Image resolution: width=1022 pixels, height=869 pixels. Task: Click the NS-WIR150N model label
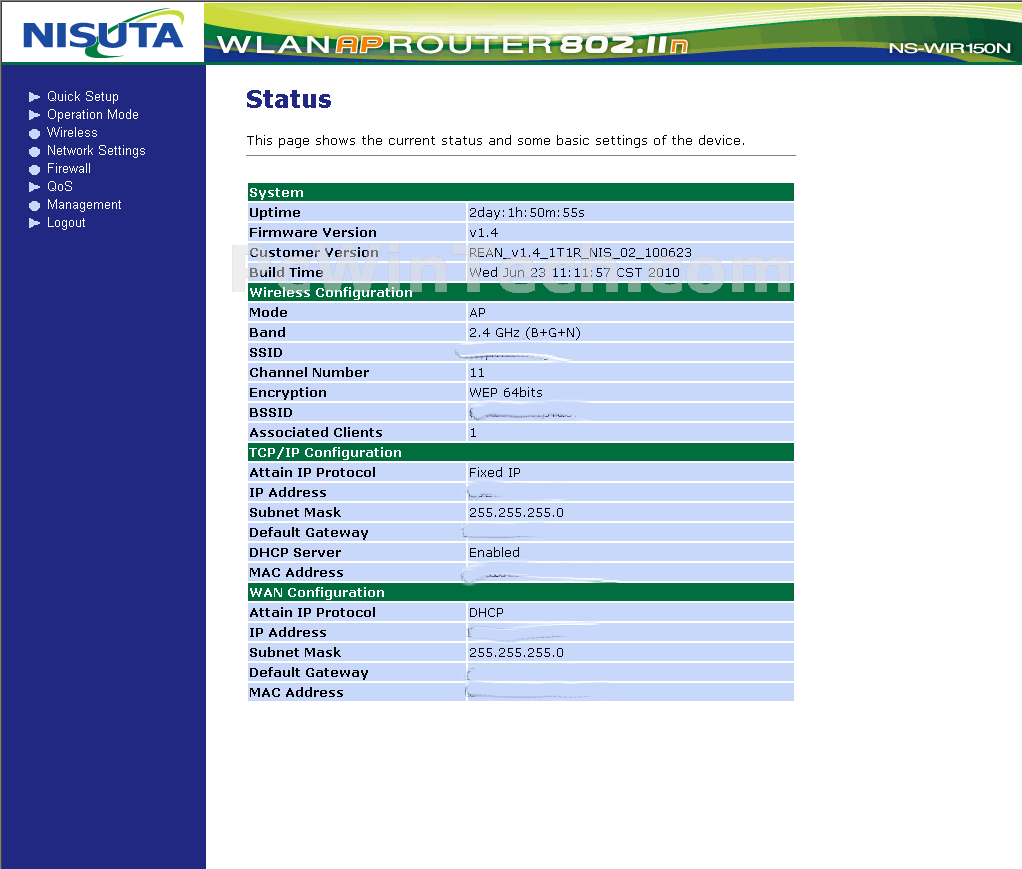[949, 48]
